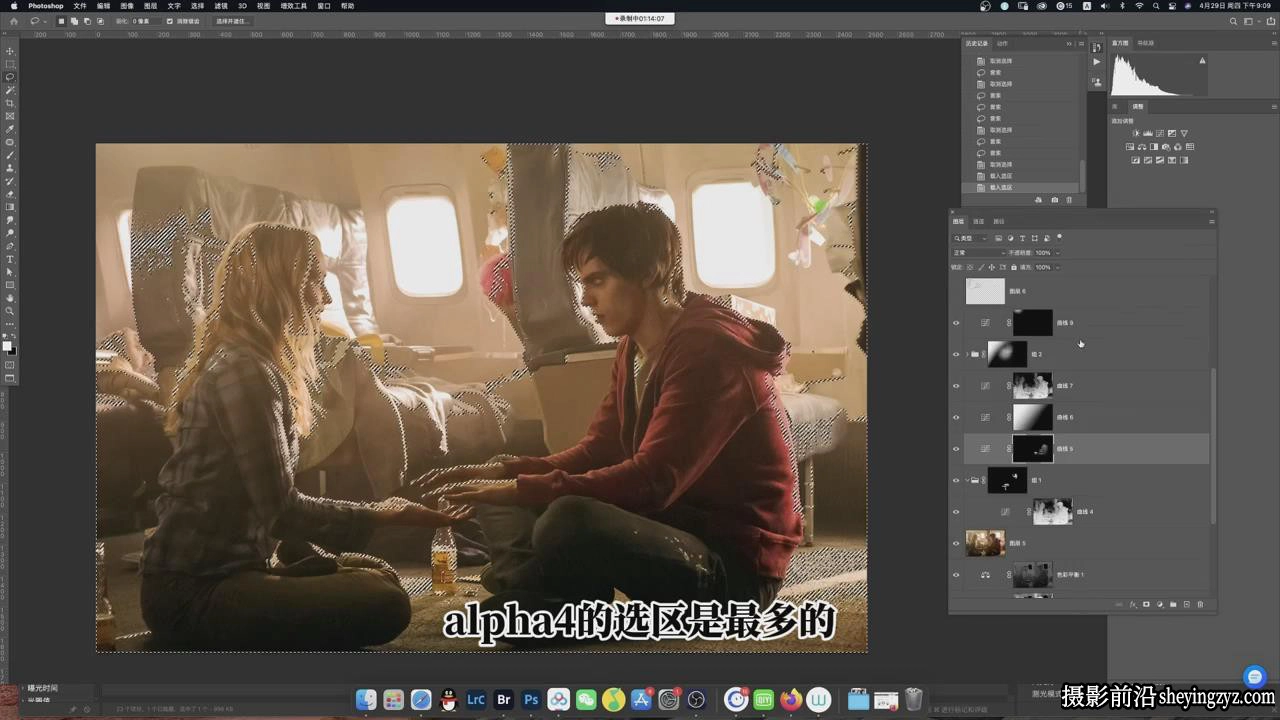Open the 文件 menu
This screenshot has height=720, width=1280.
pyautogui.click(x=80, y=6)
